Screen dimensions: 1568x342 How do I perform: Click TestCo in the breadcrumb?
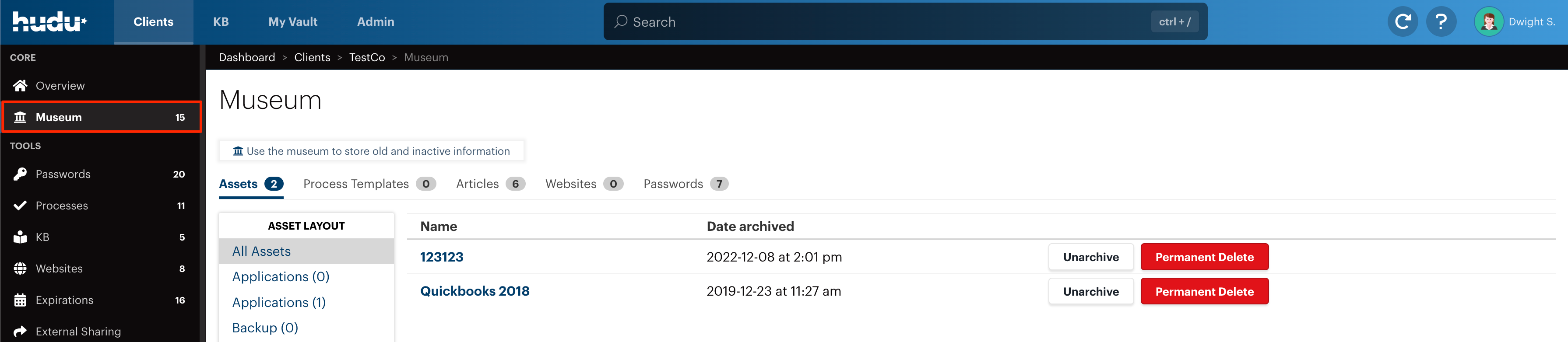[x=366, y=57]
